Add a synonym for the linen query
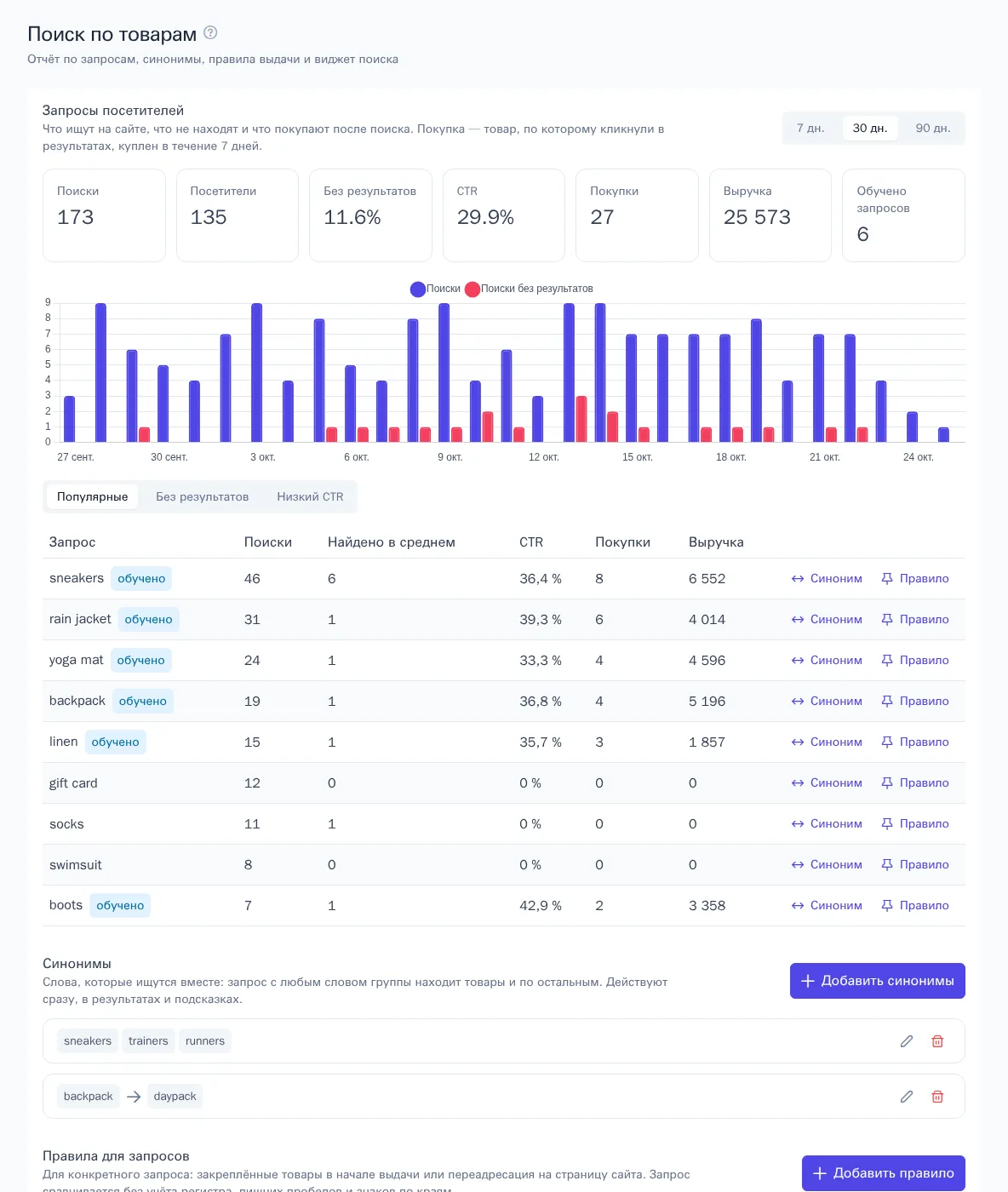The image size is (1008, 1192). click(x=827, y=742)
